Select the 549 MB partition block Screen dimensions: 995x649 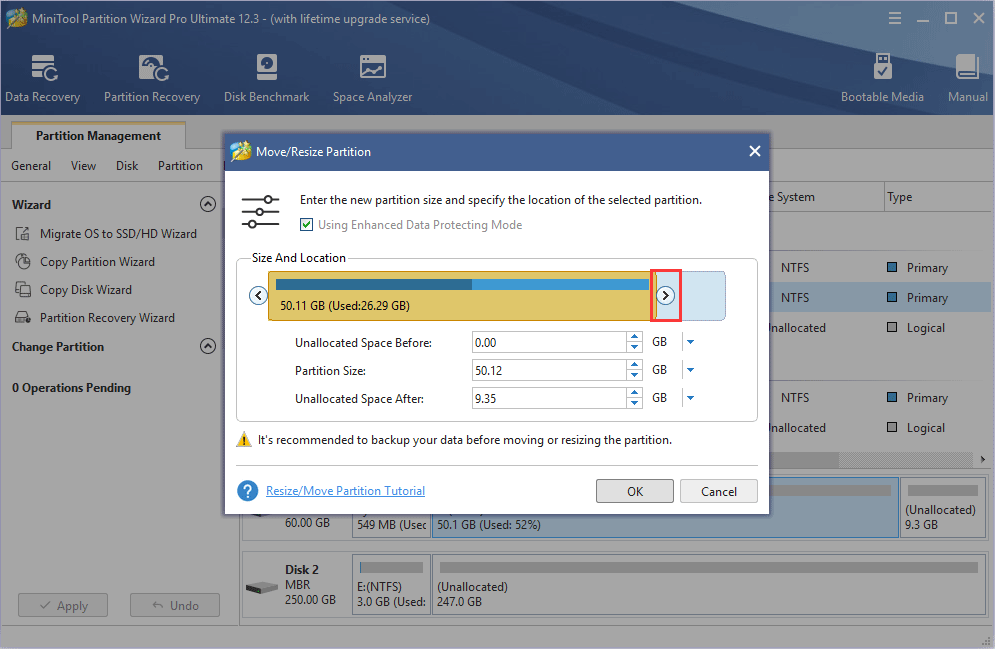392,525
